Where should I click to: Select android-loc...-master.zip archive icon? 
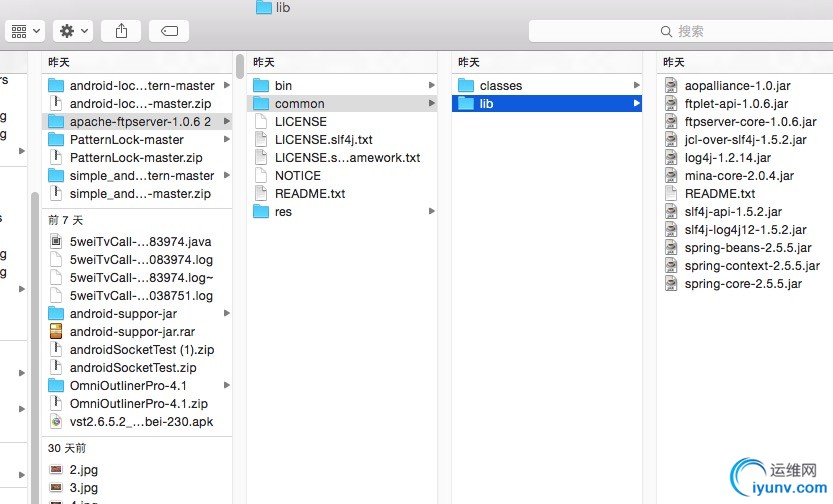(x=56, y=104)
